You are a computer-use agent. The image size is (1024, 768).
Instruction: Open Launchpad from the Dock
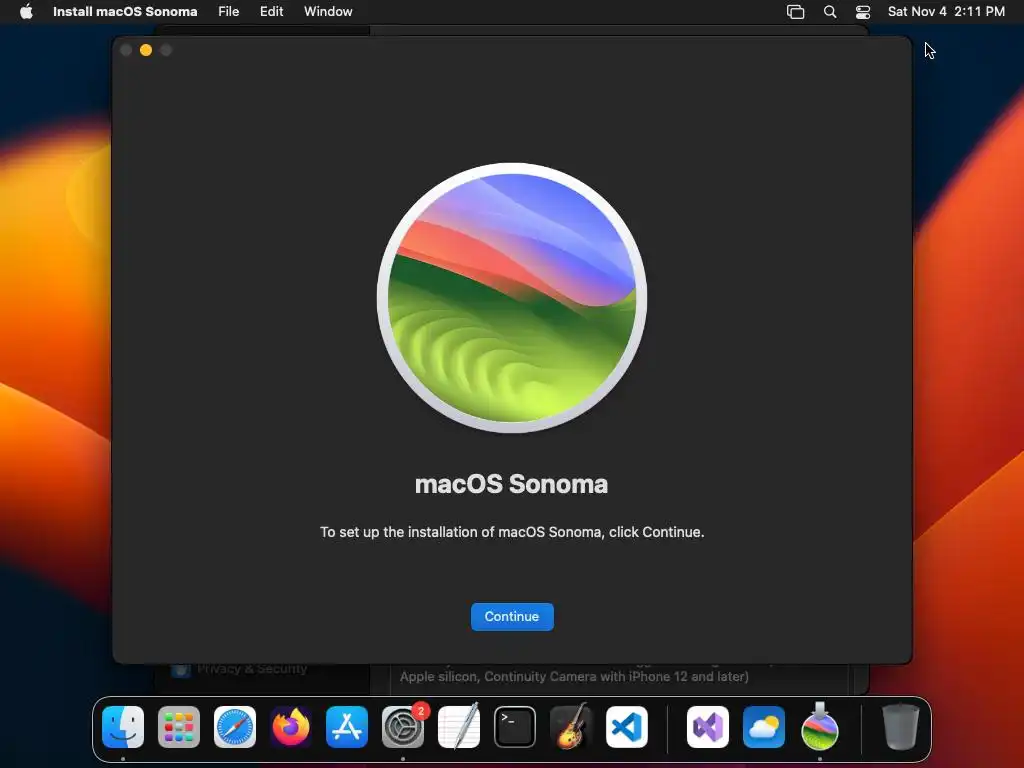click(179, 727)
